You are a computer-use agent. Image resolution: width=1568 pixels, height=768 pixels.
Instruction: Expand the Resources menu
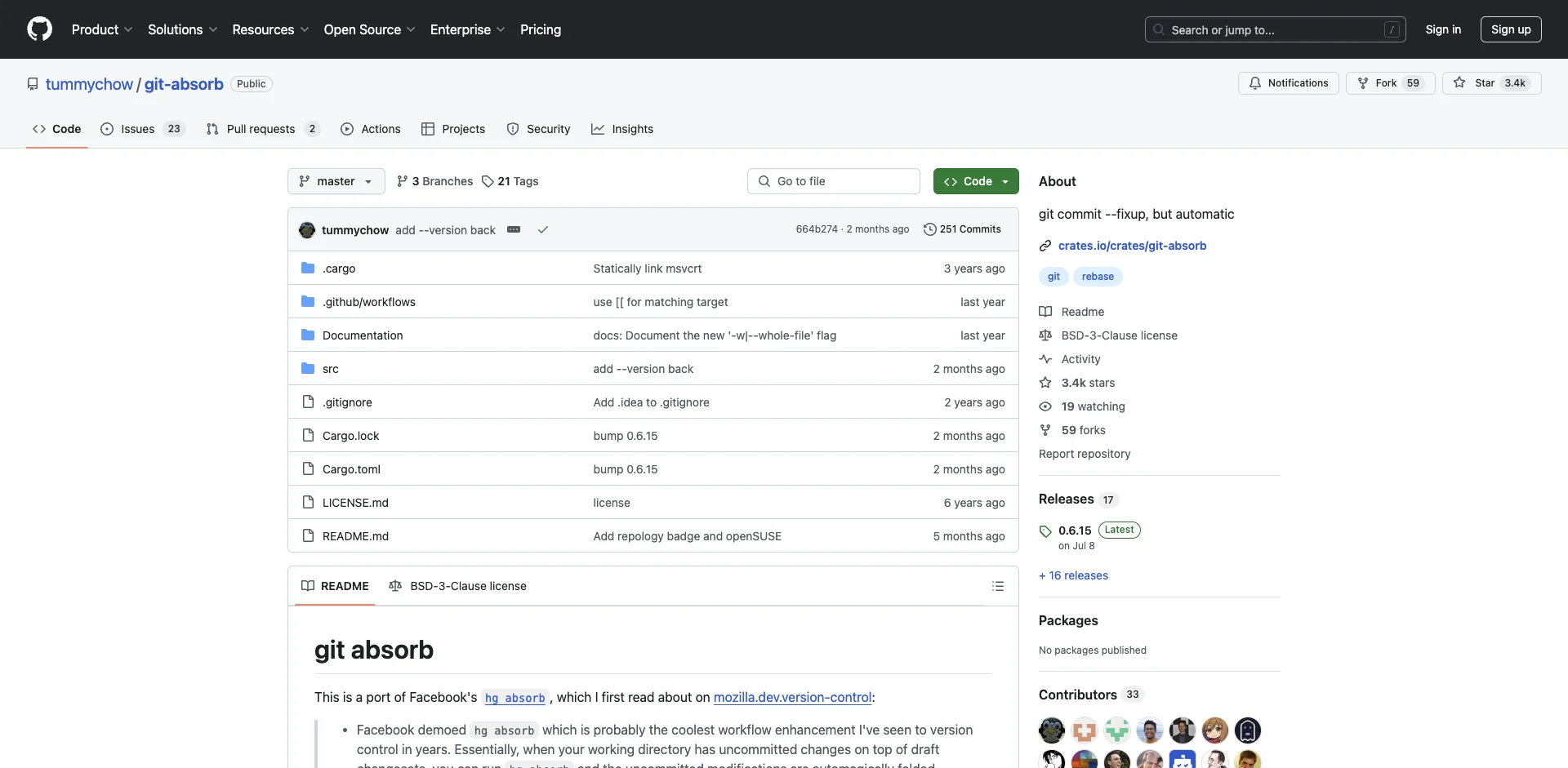pos(270,29)
